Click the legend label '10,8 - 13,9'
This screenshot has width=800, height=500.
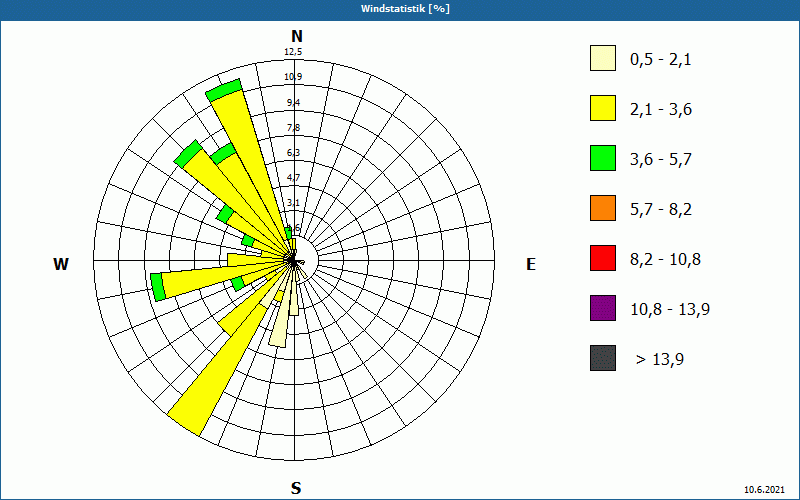pos(670,310)
